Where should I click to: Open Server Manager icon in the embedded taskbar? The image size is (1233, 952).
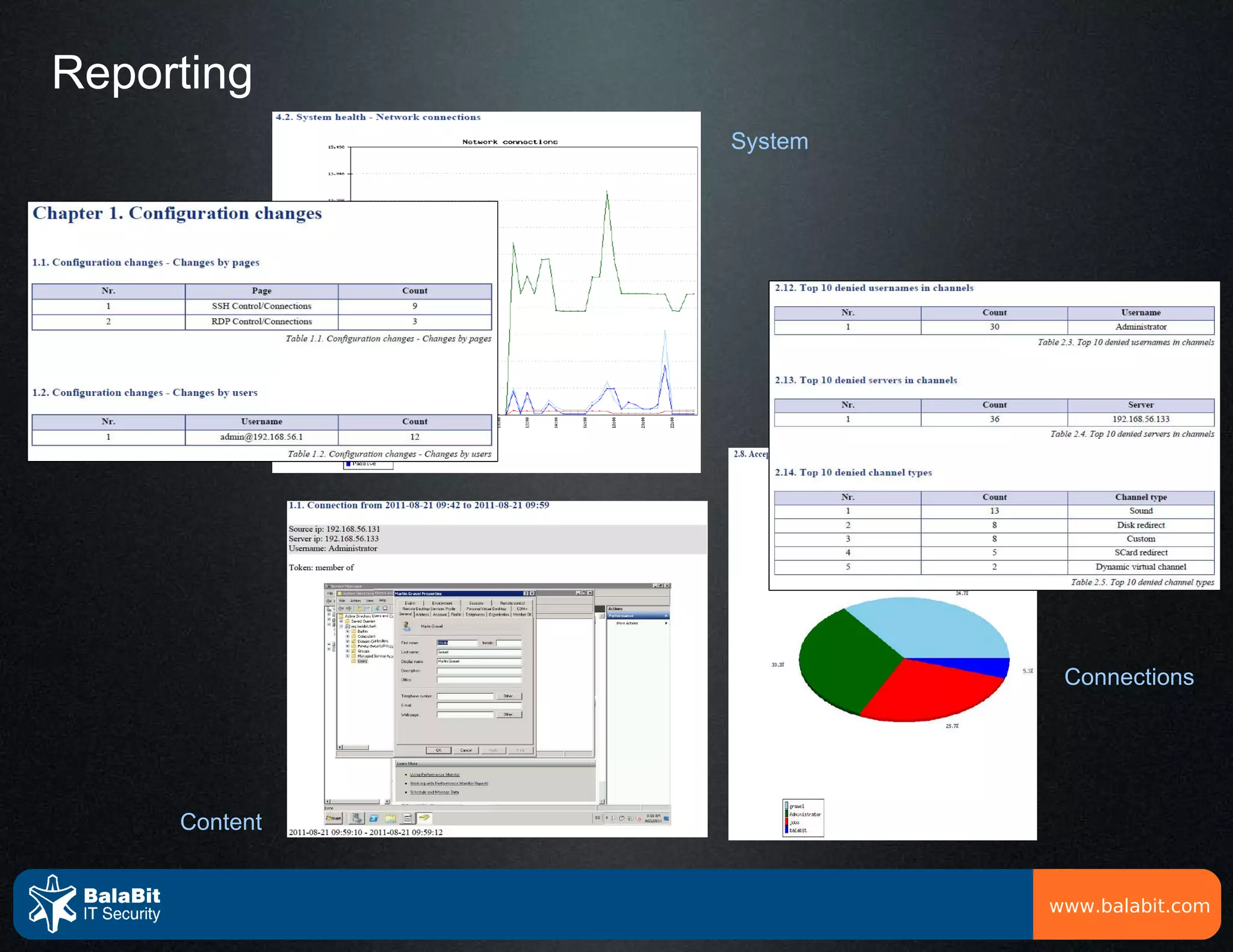pos(357,818)
